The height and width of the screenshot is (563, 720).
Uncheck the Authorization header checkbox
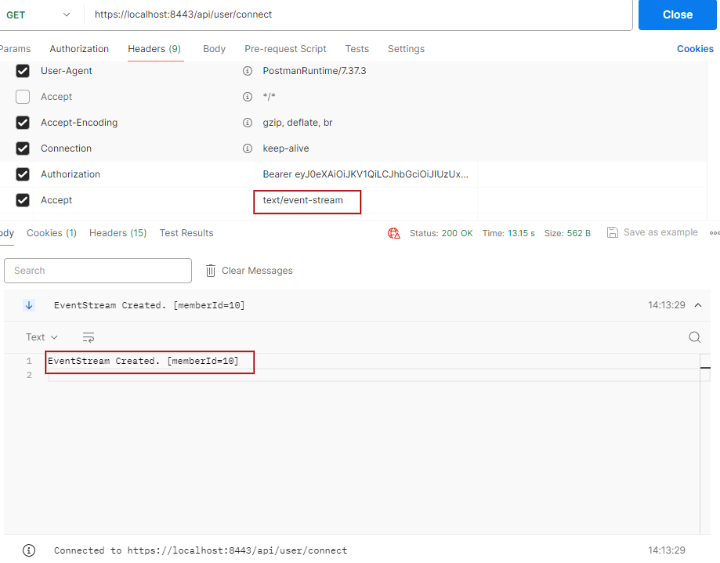click(22, 174)
